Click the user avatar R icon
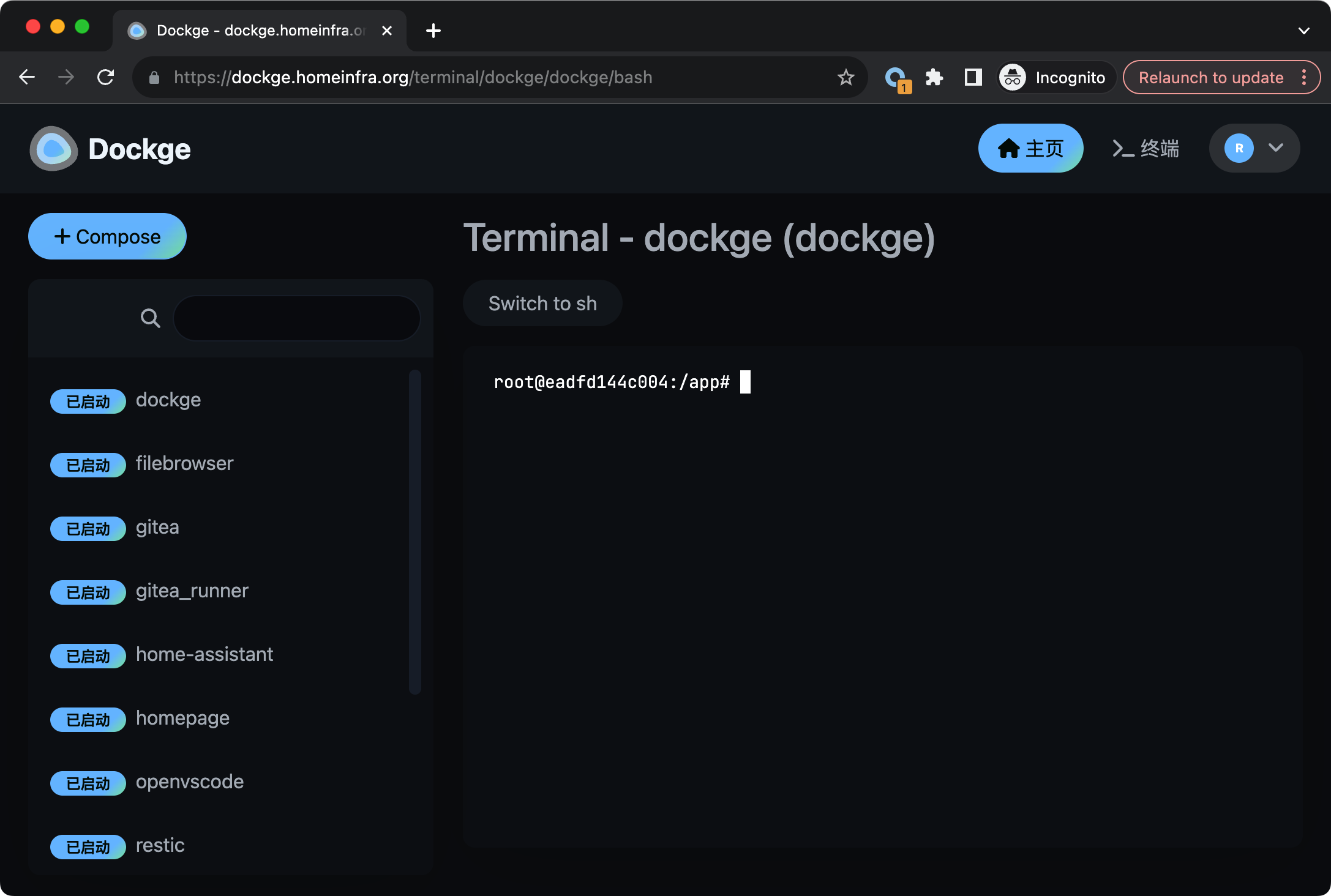Screen dimensions: 1331x896 (1238, 148)
